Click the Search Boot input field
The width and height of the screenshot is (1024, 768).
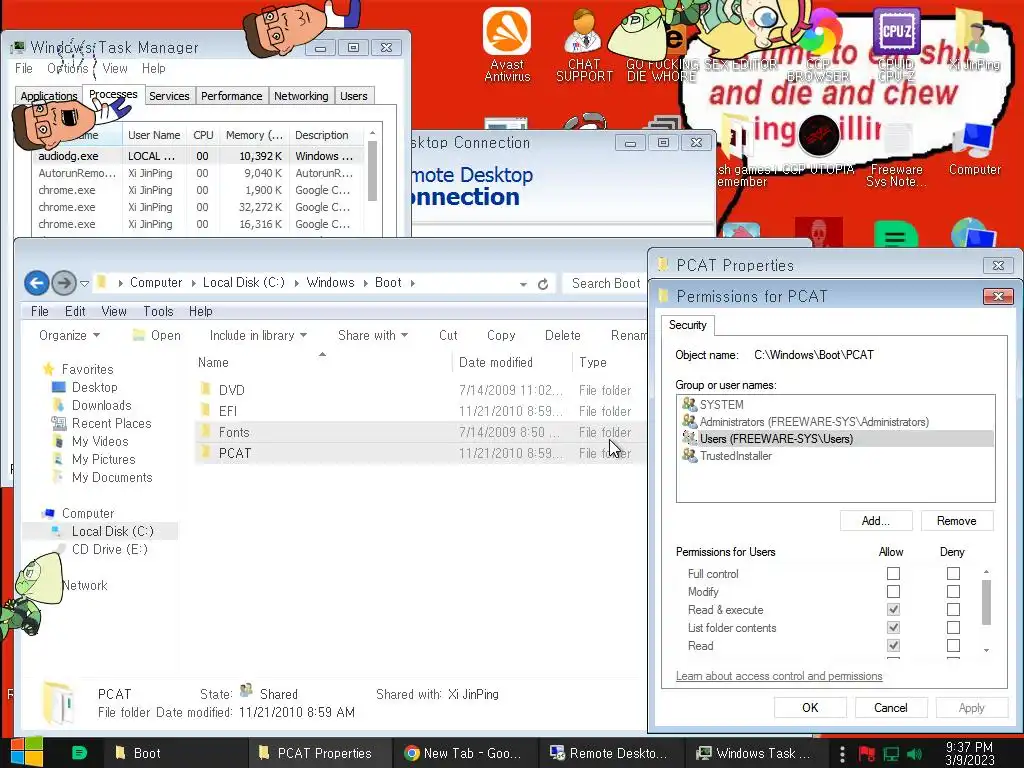pos(605,283)
